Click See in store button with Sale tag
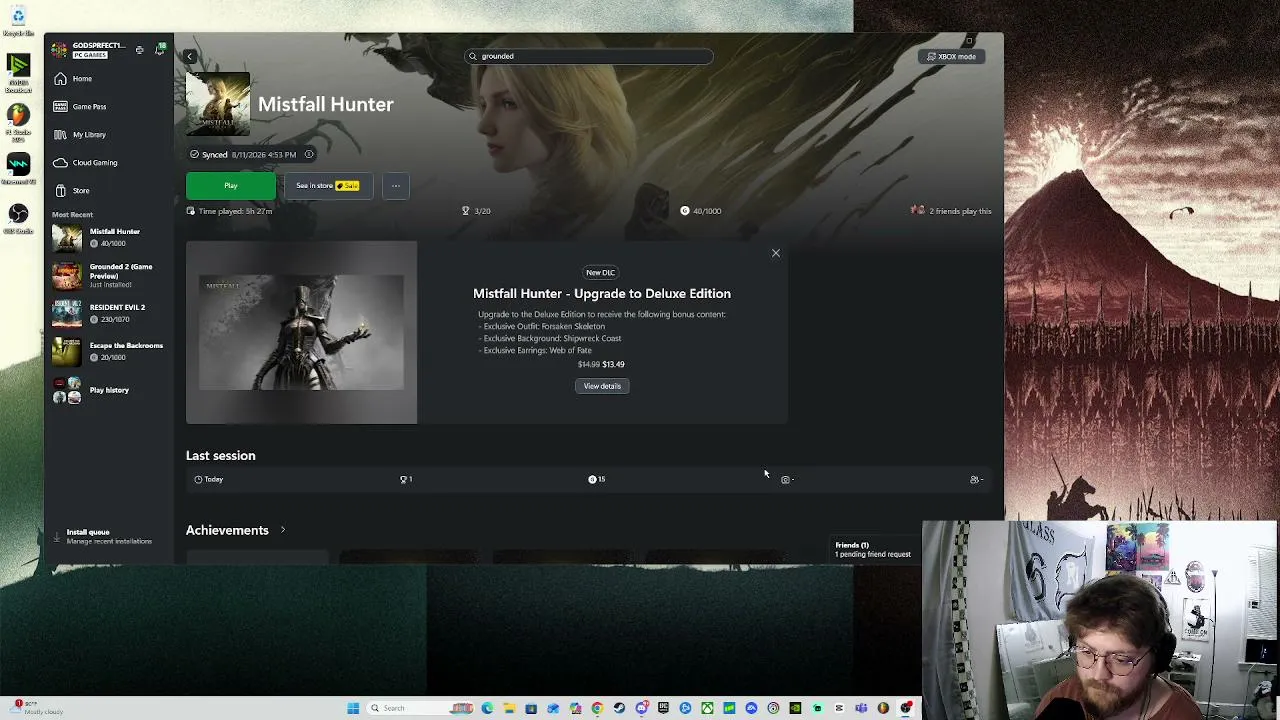The image size is (1280, 720). pyautogui.click(x=327, y=186)
